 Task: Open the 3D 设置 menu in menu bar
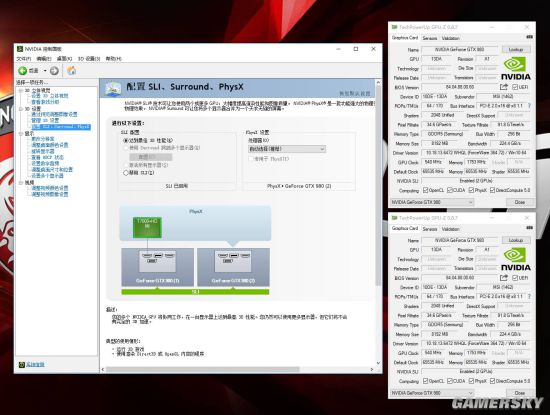pyautogui.click(x=89, y=59)
